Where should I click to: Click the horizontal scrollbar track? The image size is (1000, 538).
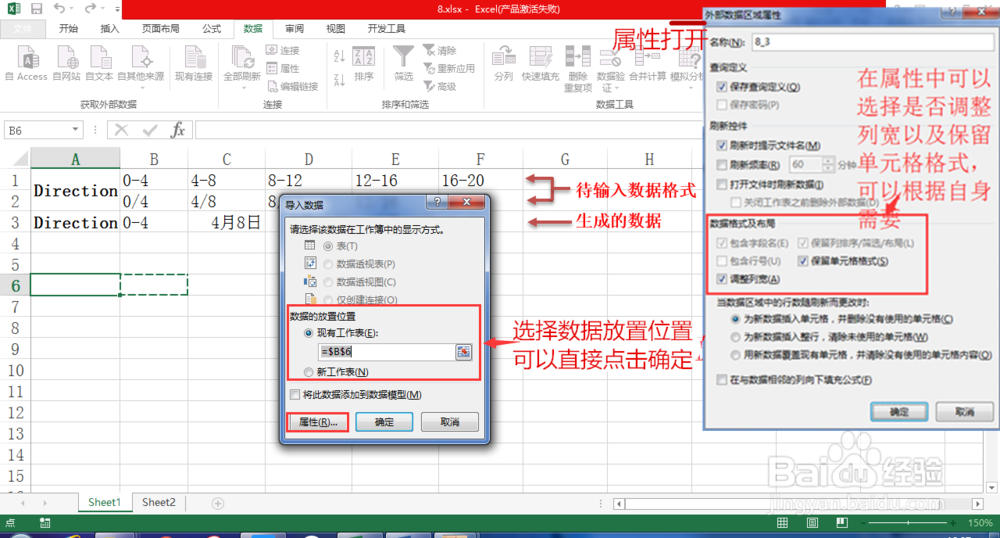click(797, 504)
